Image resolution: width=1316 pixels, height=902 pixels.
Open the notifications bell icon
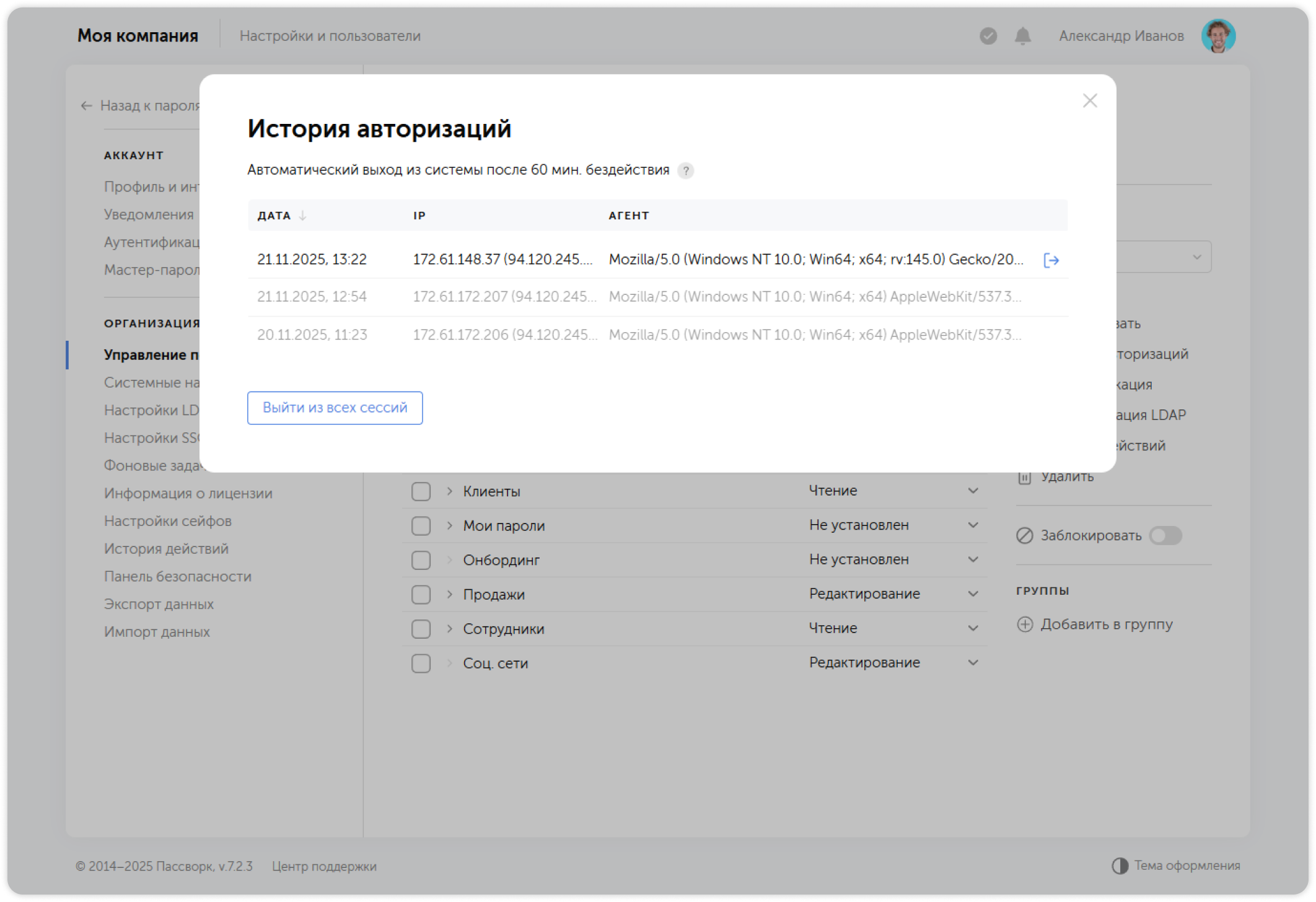pyautogui.click(x=1022, y=37)
